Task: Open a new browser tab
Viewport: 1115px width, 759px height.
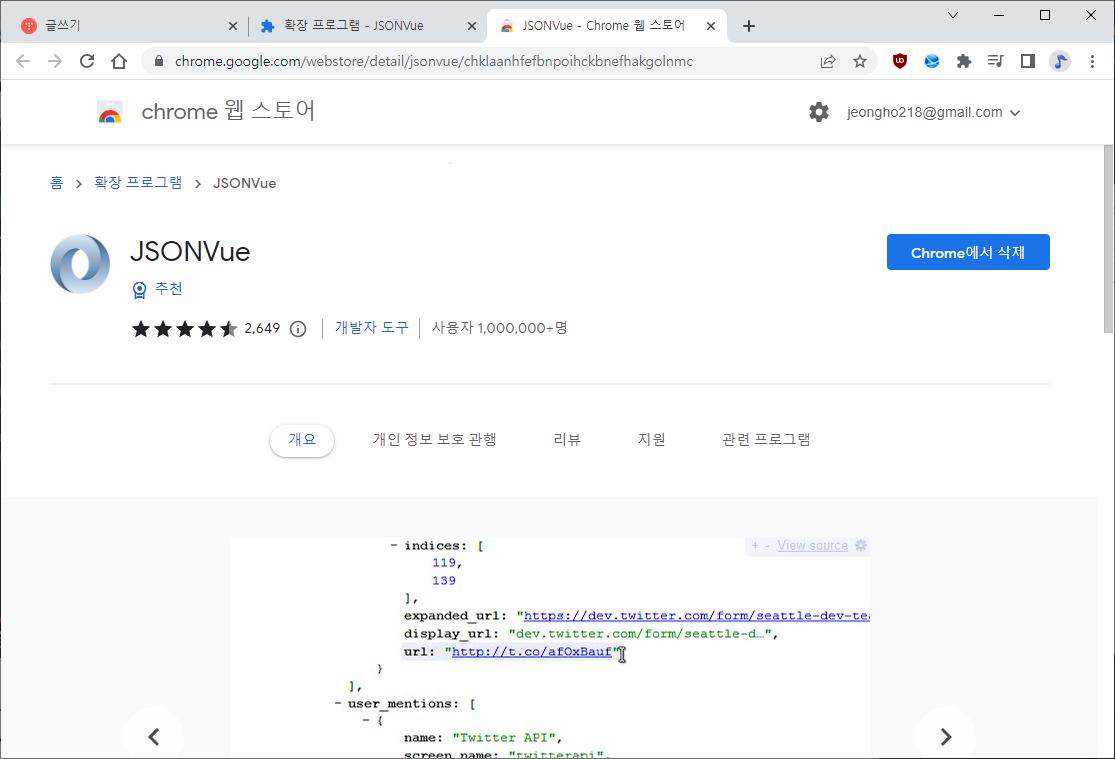Action: (x=748, y=26)
